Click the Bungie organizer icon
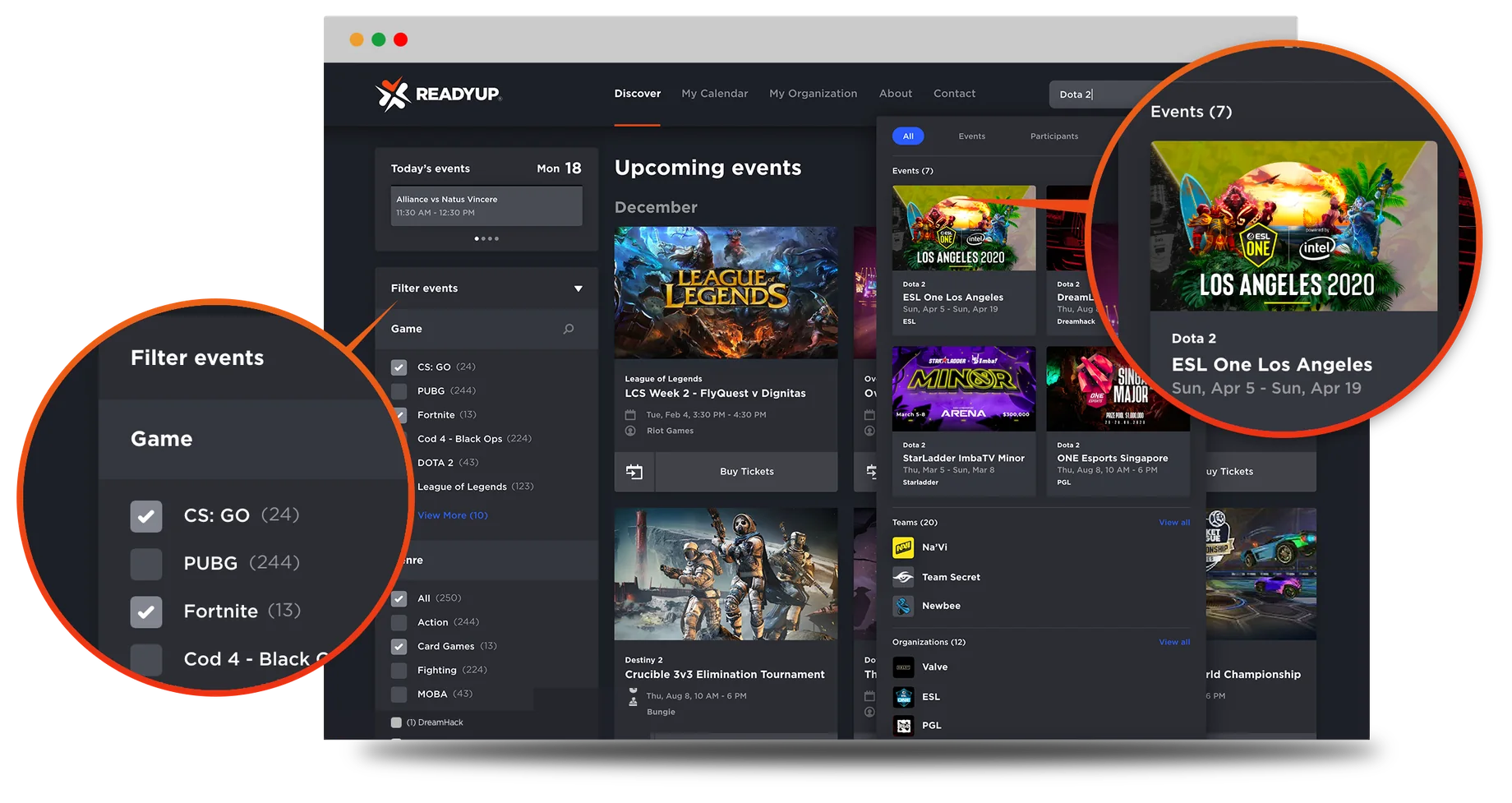Screen dimensions: 1512x803 point(633,700)
